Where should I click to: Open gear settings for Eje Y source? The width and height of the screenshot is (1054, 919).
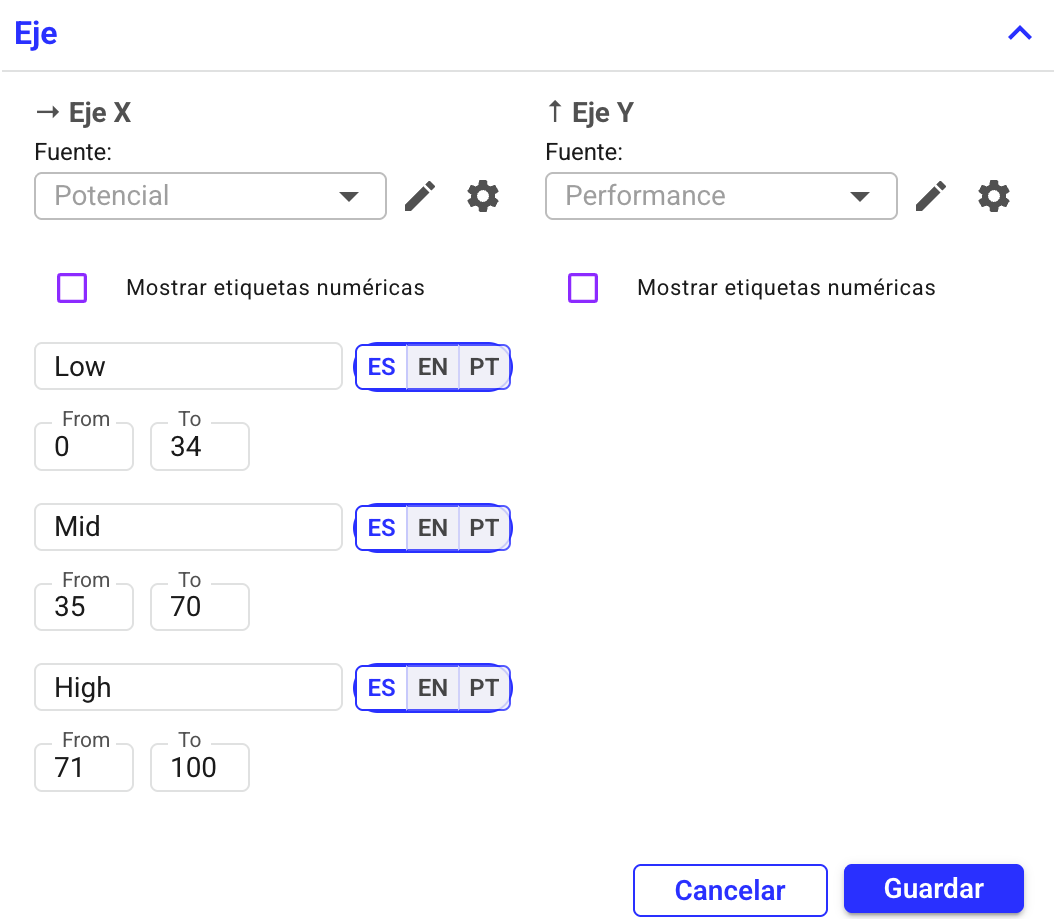(x=994, y=196)
